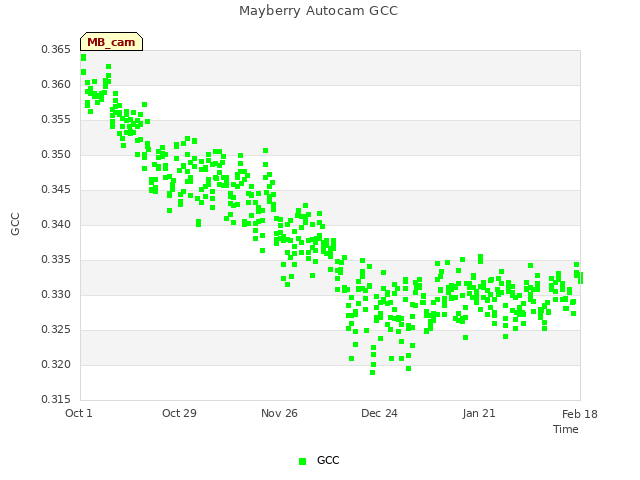The width and height of the screenshot is (640, 480).
Task: Click the Y-axis label 0.365
Action: 56,50
